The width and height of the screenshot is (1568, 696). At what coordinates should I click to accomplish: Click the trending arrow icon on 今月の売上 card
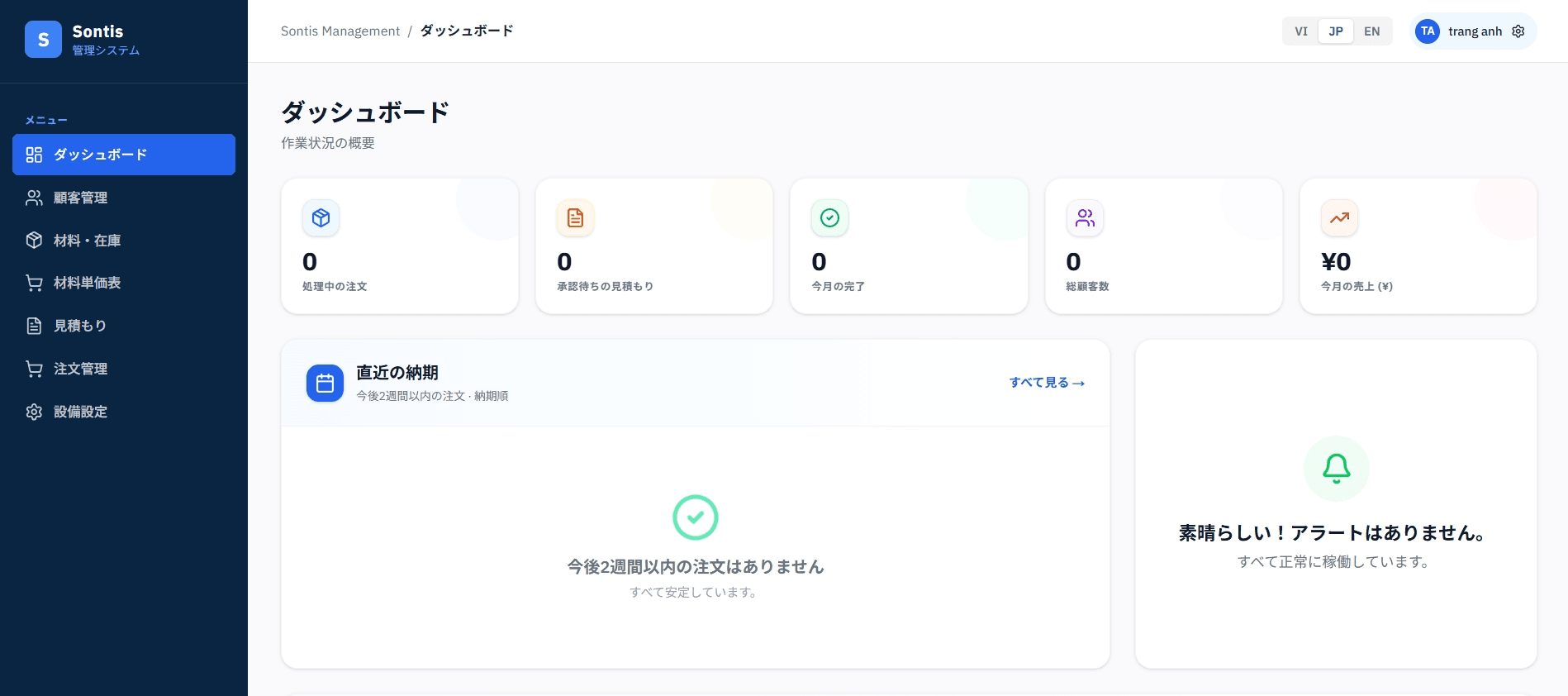[x=1340, y=218]
